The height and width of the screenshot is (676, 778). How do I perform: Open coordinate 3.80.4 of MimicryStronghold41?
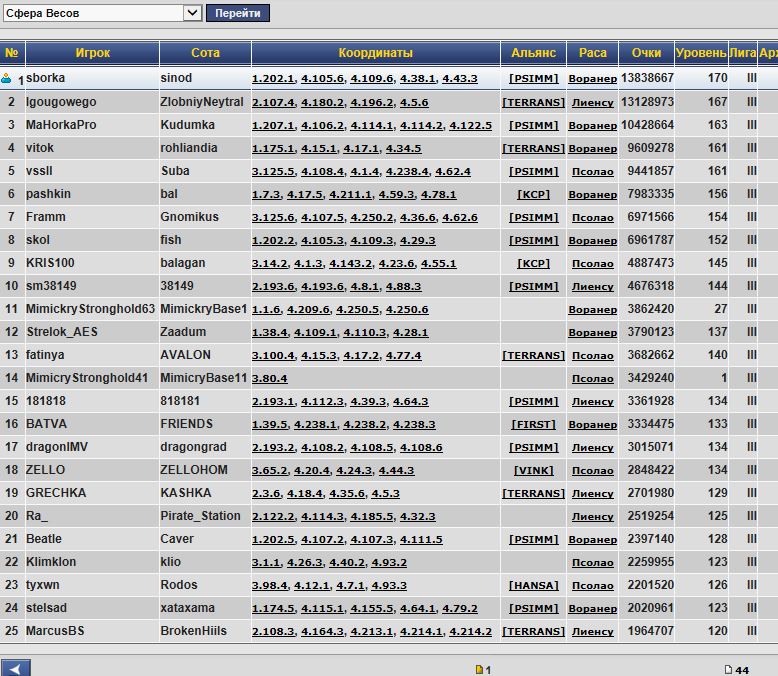pyautogui.click(x=269, y=378)
